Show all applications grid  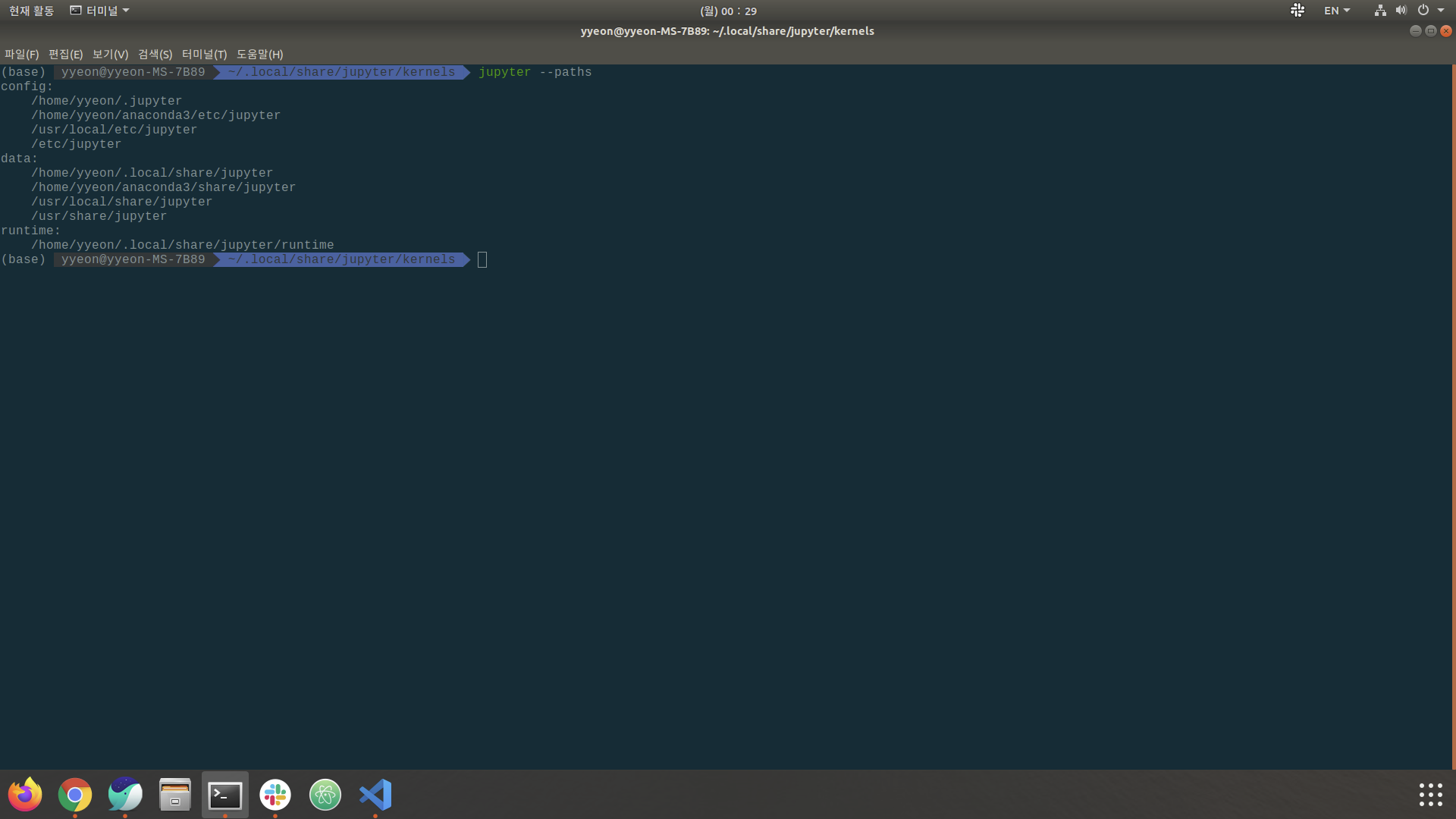(x=1430, y=795)
